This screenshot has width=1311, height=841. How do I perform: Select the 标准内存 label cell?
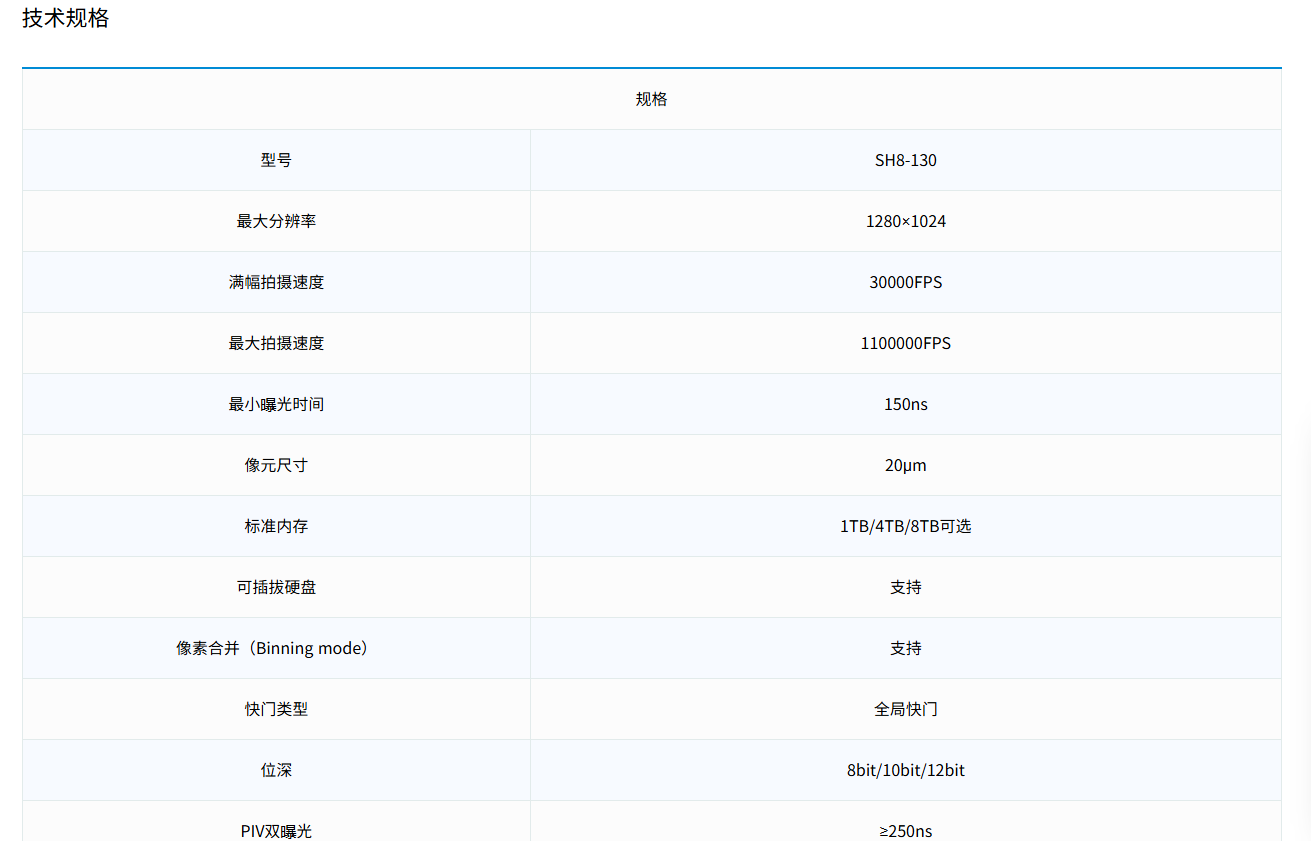[x=276, y=526]
